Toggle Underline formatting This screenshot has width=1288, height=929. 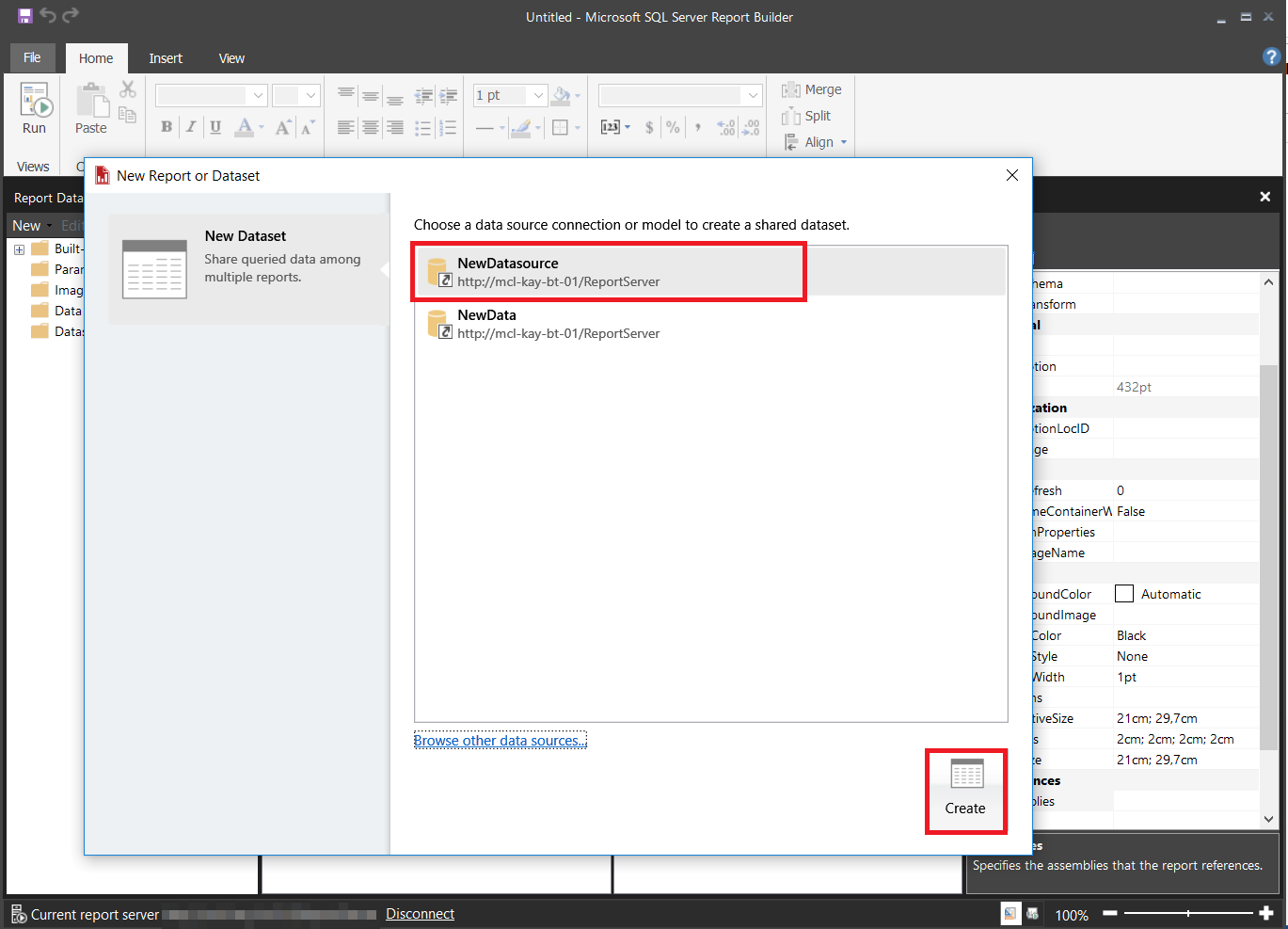coord(215,127)
